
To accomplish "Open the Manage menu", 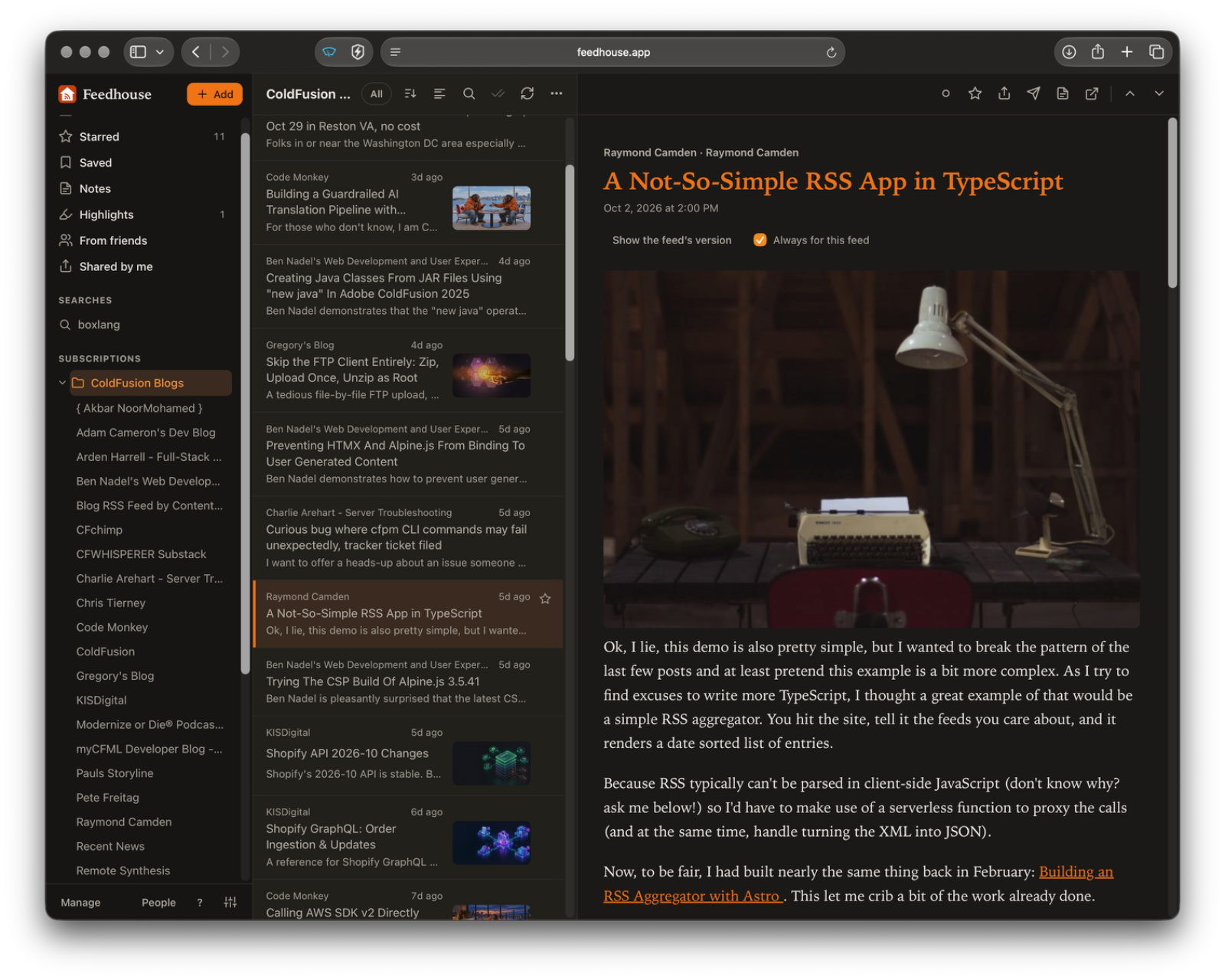I will 80,903.
